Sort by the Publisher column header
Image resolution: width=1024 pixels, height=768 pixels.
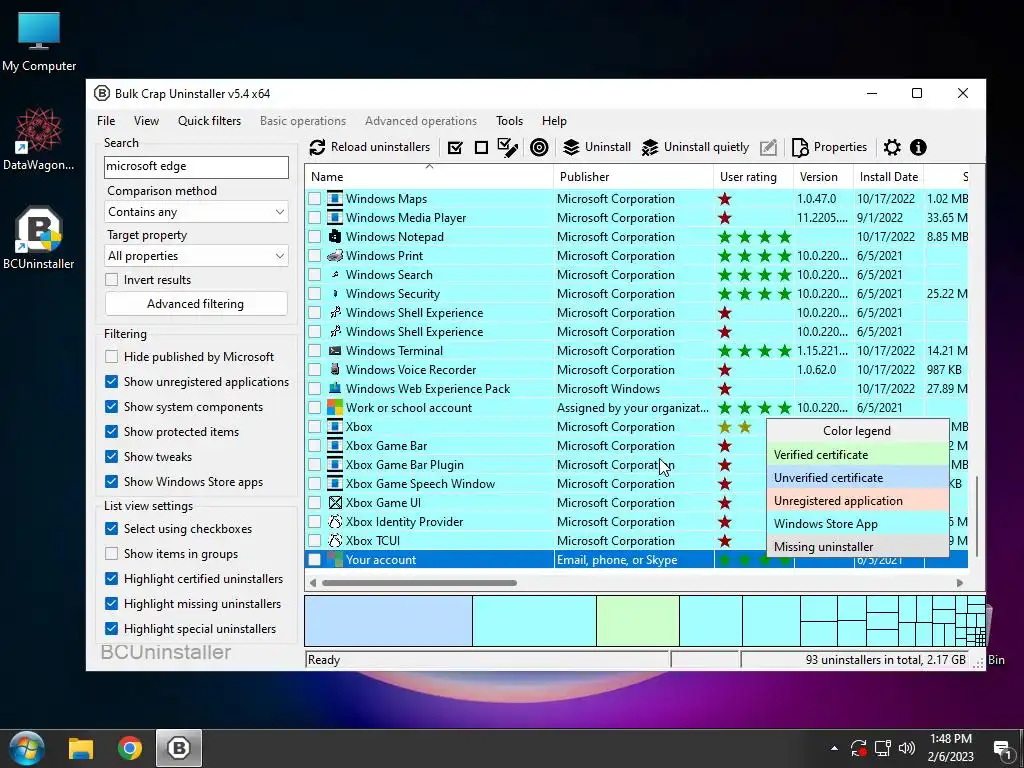(x=633, y=176)
